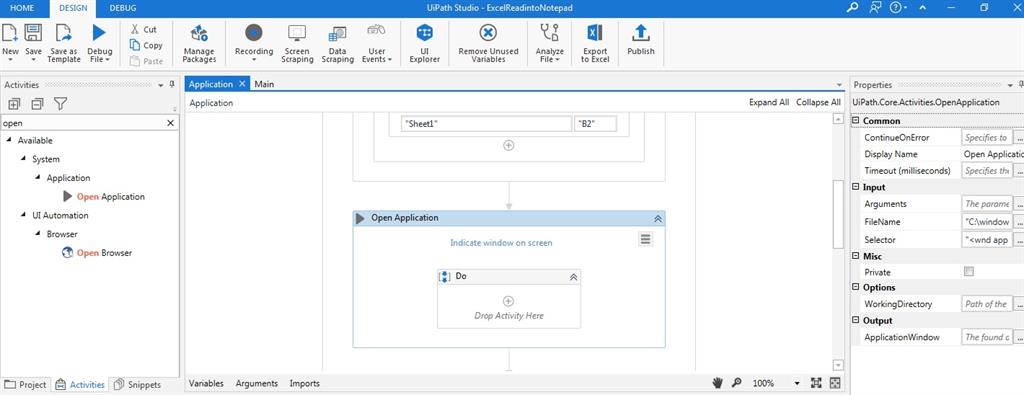Image resolution: width=1024 pixels, height=395 pixels.
Task: Collapse the Available tree node
Action: coord(9,140)
